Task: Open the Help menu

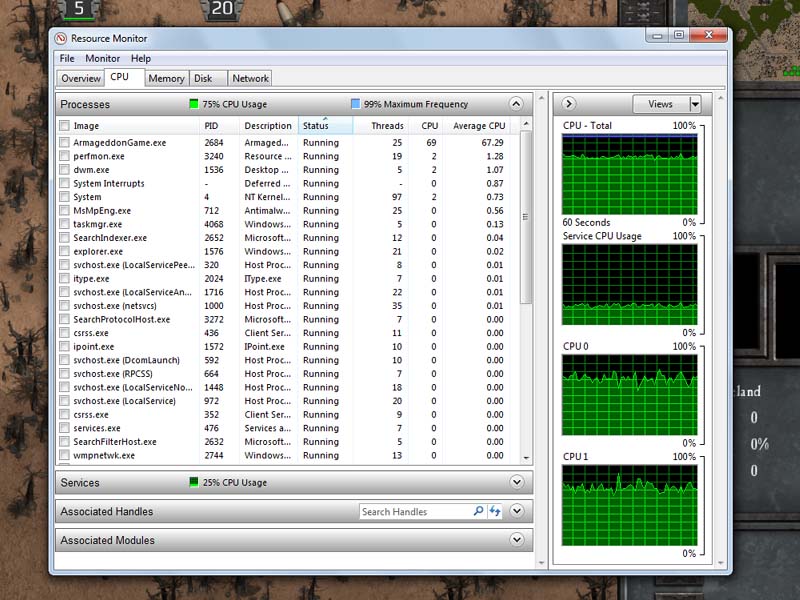Action: (141, 58)
